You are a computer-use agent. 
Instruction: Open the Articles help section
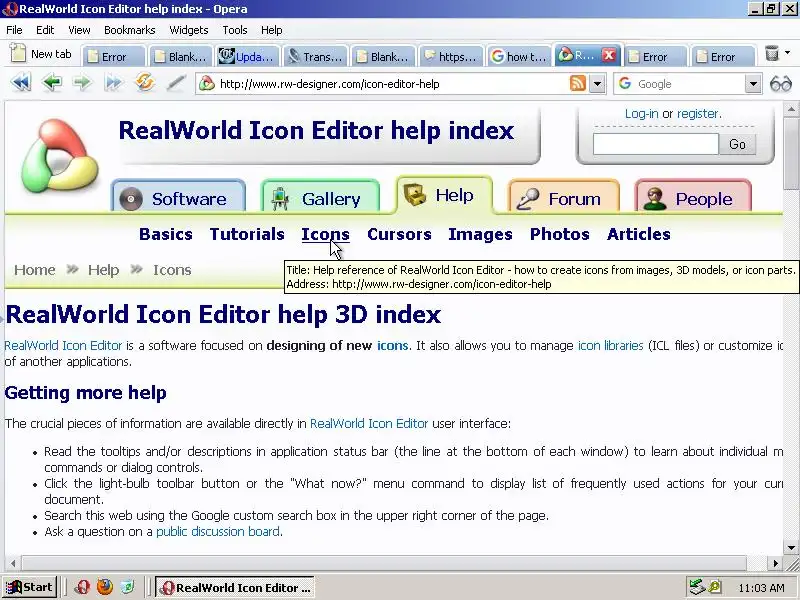(x=639, y=234)
